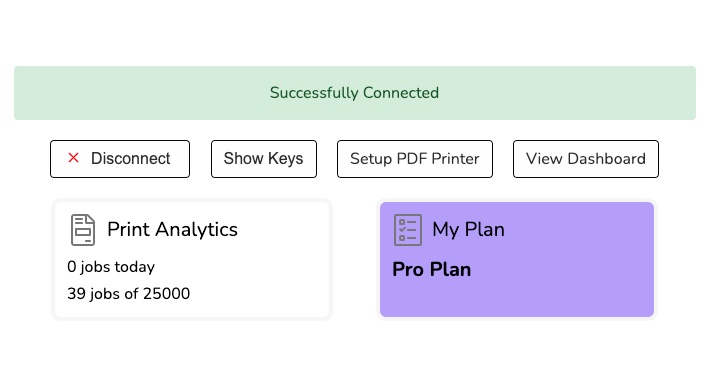711x370 pixels.
Task: Click the red X disconnect icon
Action: pyautogui.click(x=73, y=158)
